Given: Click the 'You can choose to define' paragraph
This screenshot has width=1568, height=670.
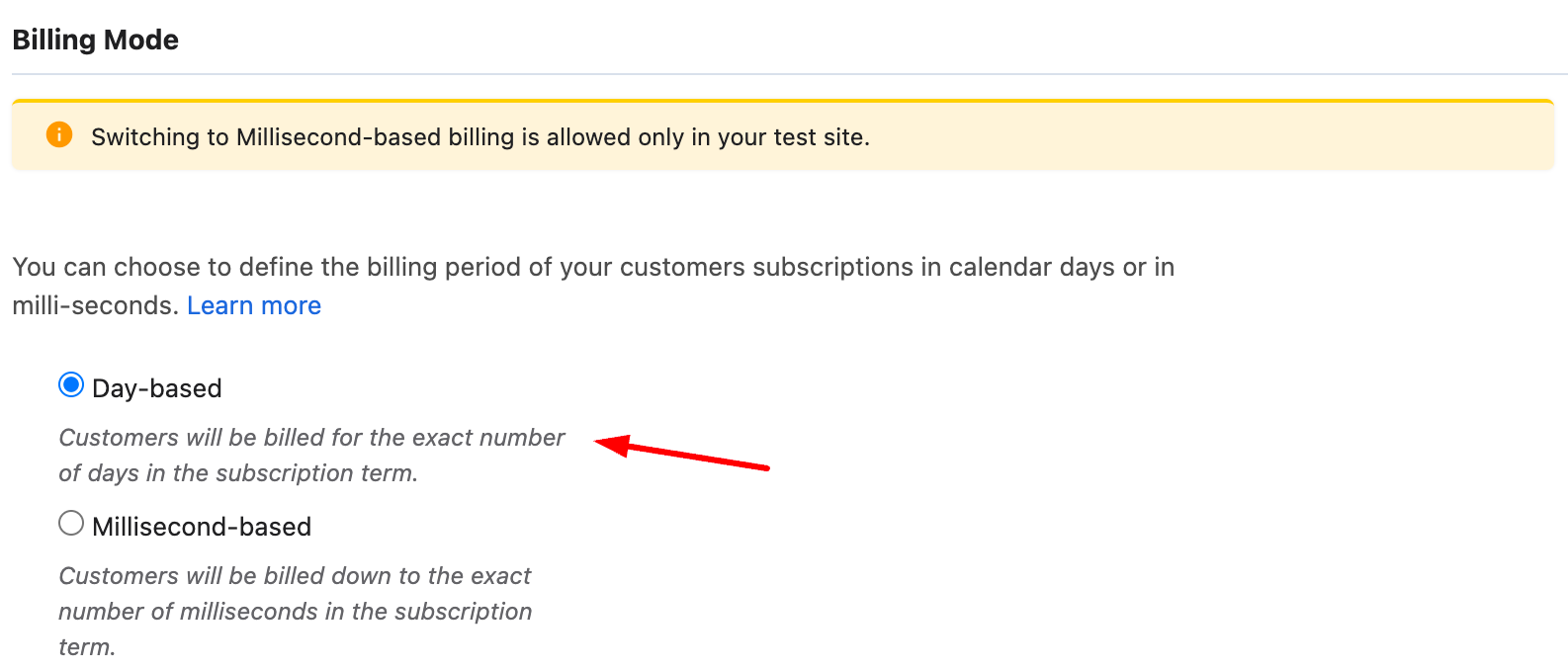Looking at the screenshot, I should tap(593, 267).
